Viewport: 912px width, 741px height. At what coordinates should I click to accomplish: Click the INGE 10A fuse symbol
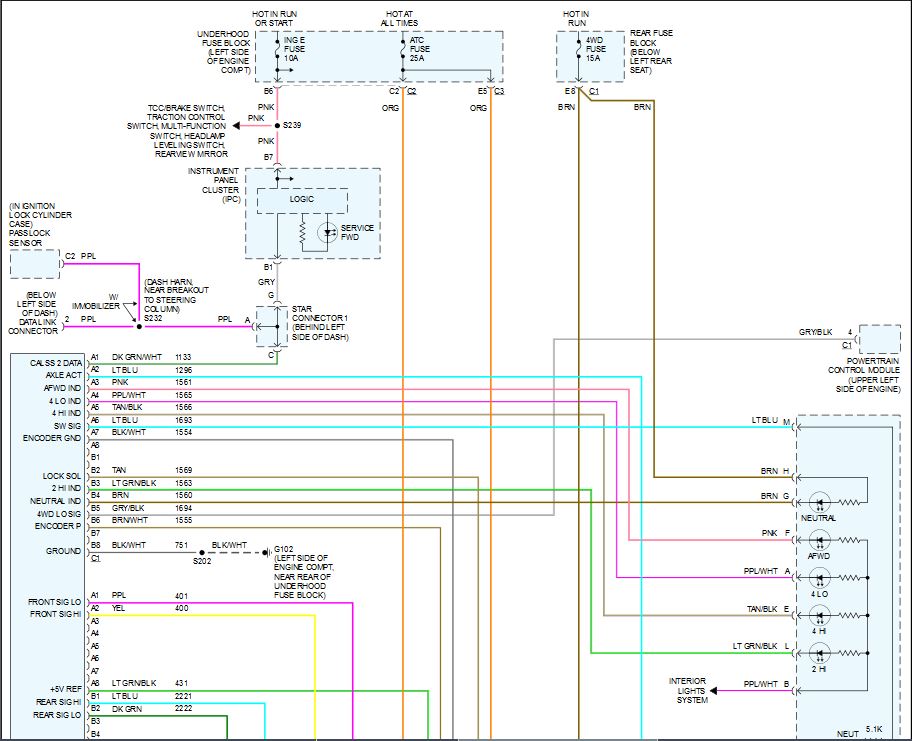277,49
